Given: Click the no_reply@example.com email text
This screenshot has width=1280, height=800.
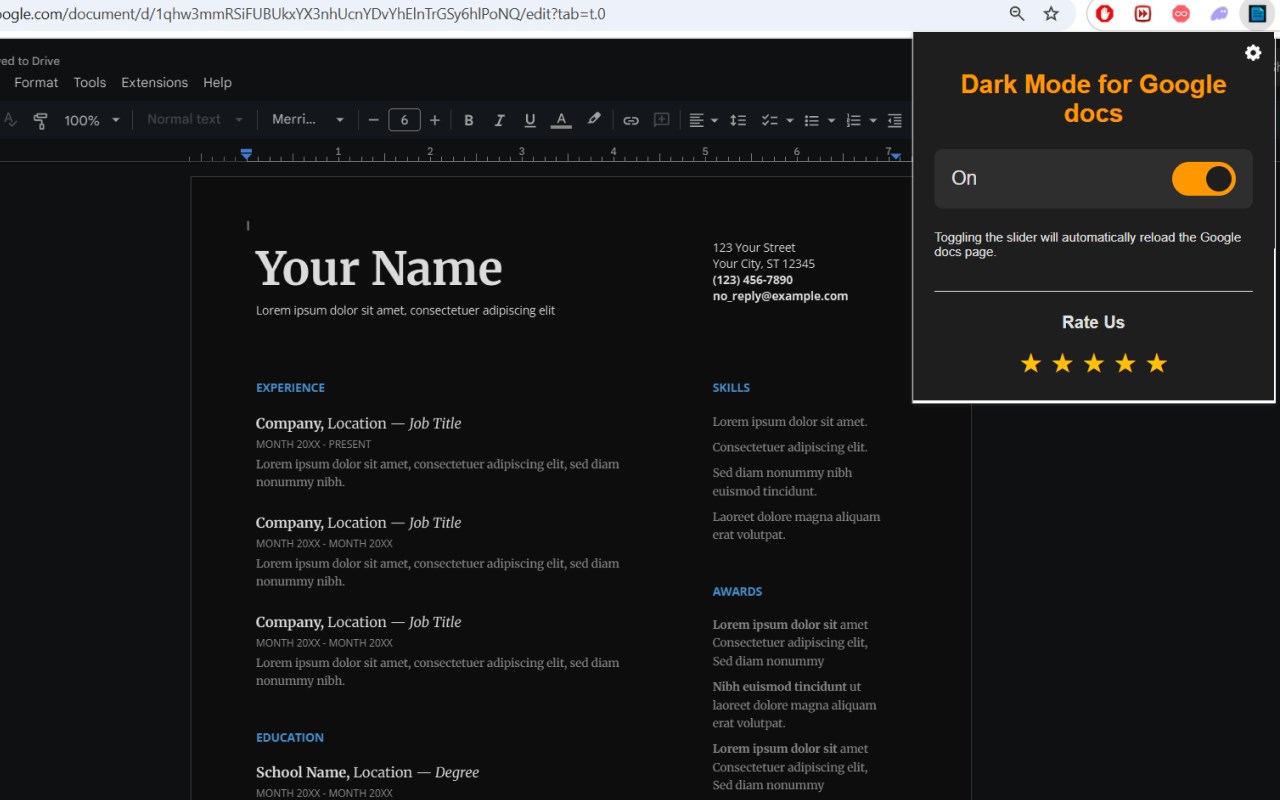Looking at the screenshot, I should (780, 296).
